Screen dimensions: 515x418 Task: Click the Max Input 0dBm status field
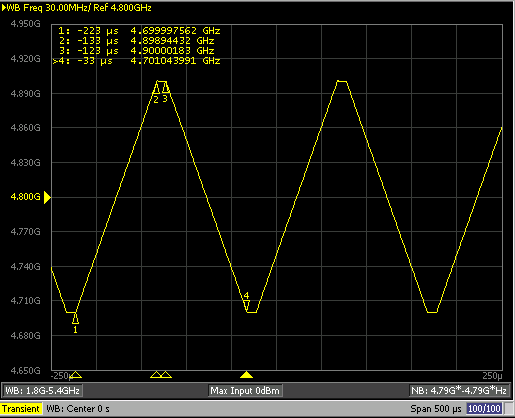[x=245, y=390]
